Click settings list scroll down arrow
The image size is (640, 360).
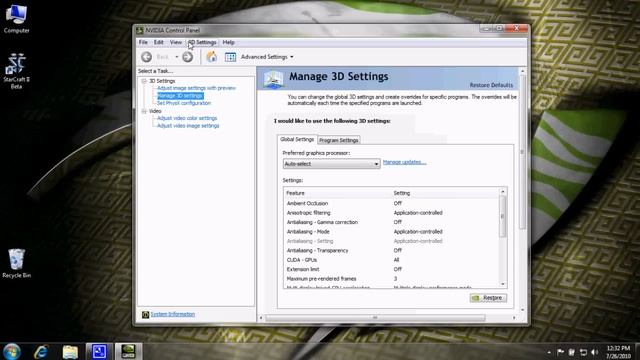(x=503, y=284)
